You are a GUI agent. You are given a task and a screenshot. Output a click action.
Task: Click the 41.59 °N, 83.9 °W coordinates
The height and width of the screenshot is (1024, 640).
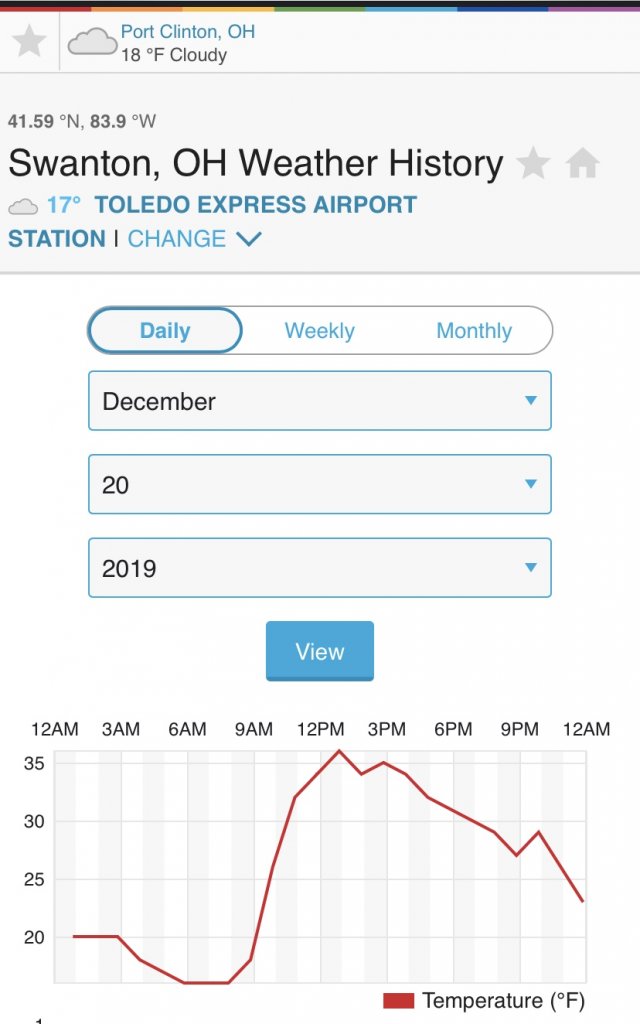click(x=82, y=122)
